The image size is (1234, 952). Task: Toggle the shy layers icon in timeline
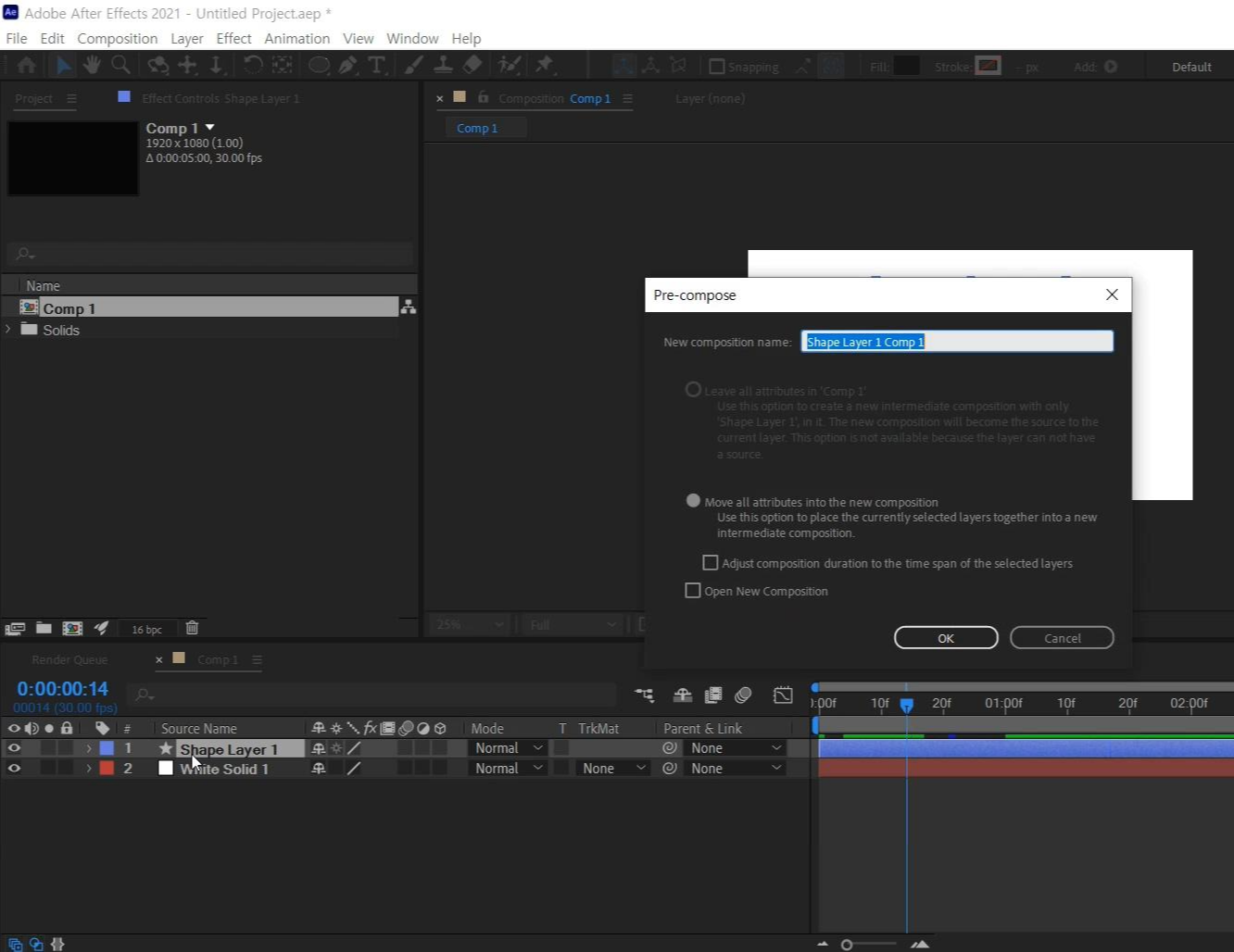tap(683, 695)
